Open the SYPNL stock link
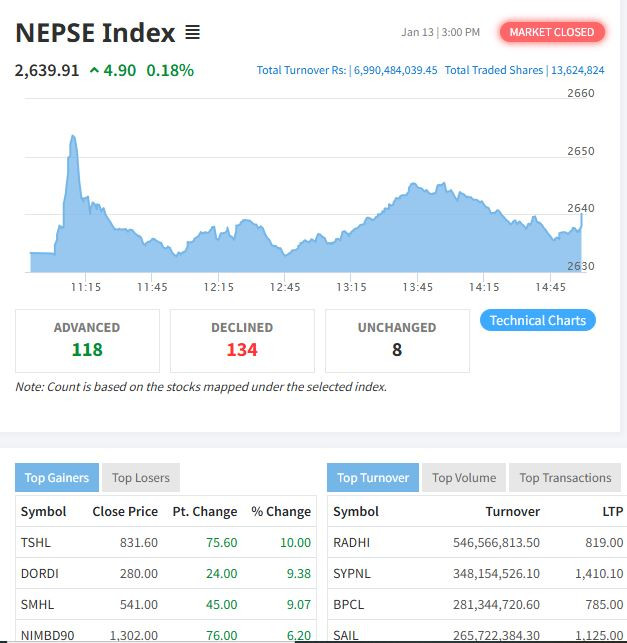 click(352, 574)
